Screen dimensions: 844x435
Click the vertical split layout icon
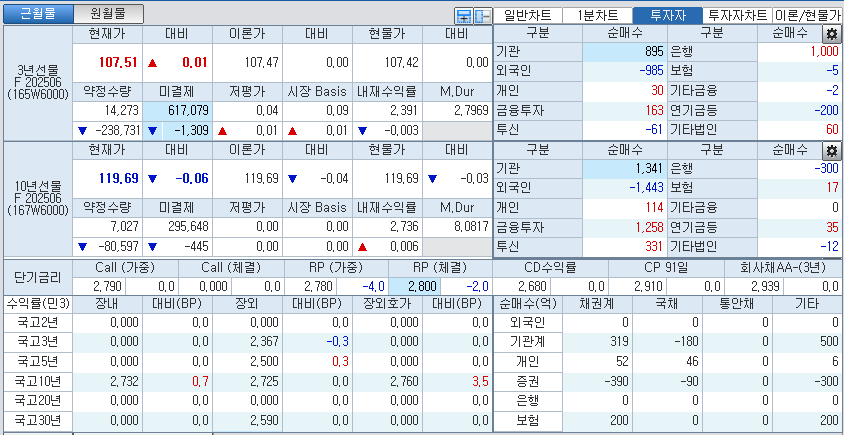pos(482,16)
